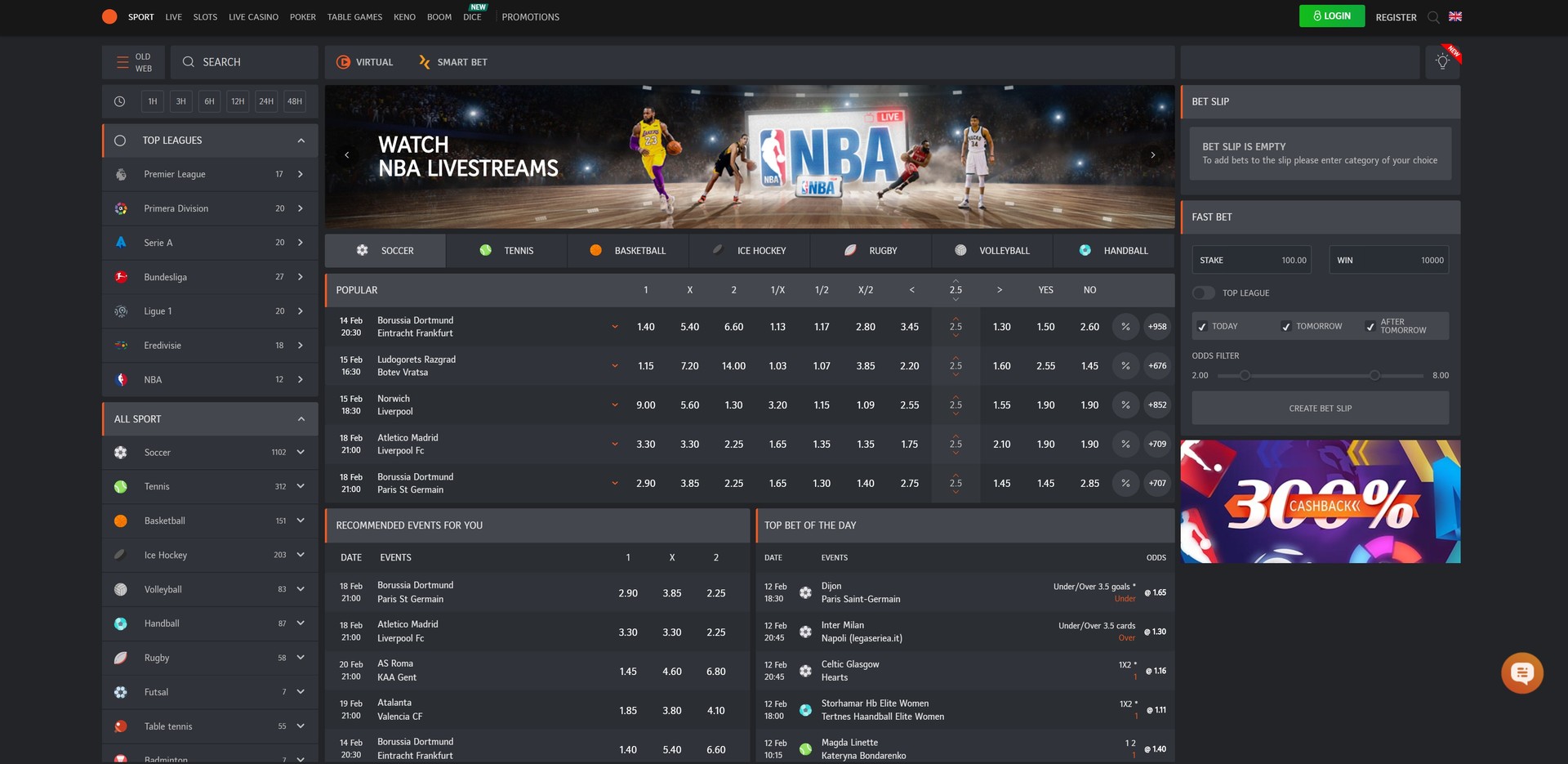Click the Ice Hockey stick icon in sidebar
This screenshot has height=764, width=1568.
coord(121,555)
